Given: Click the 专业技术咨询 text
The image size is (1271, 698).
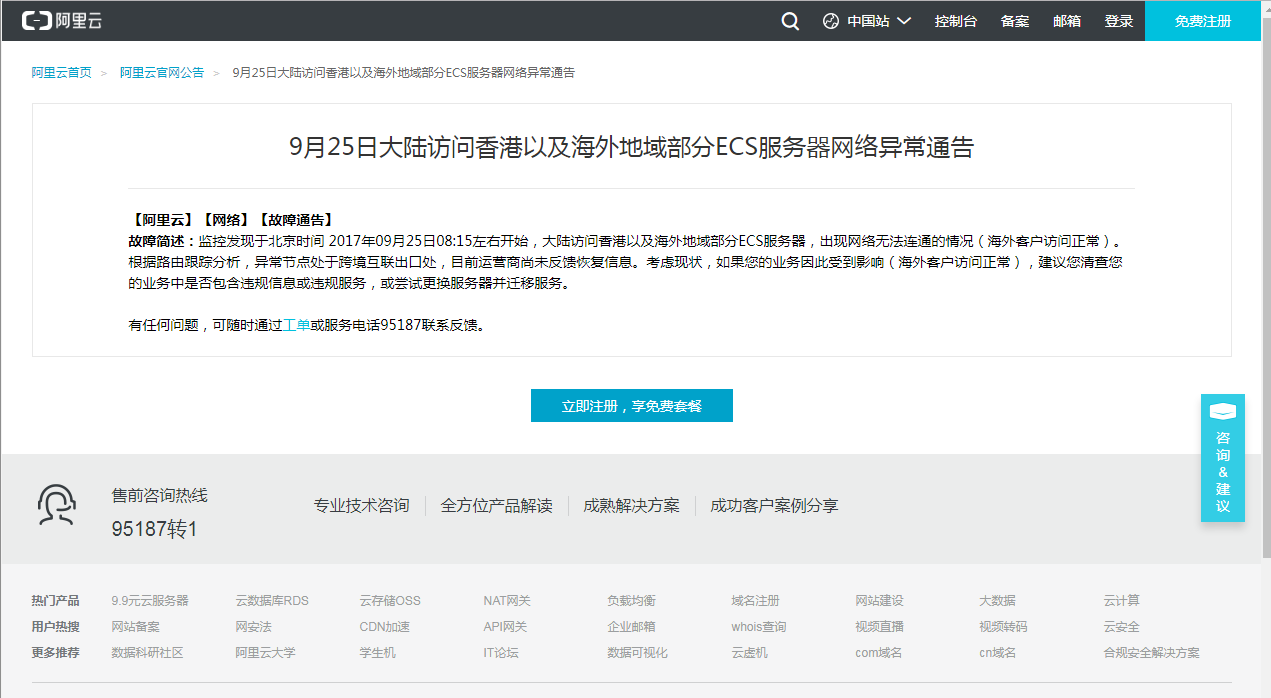Looking at the screenshot, I should [362, 506].
